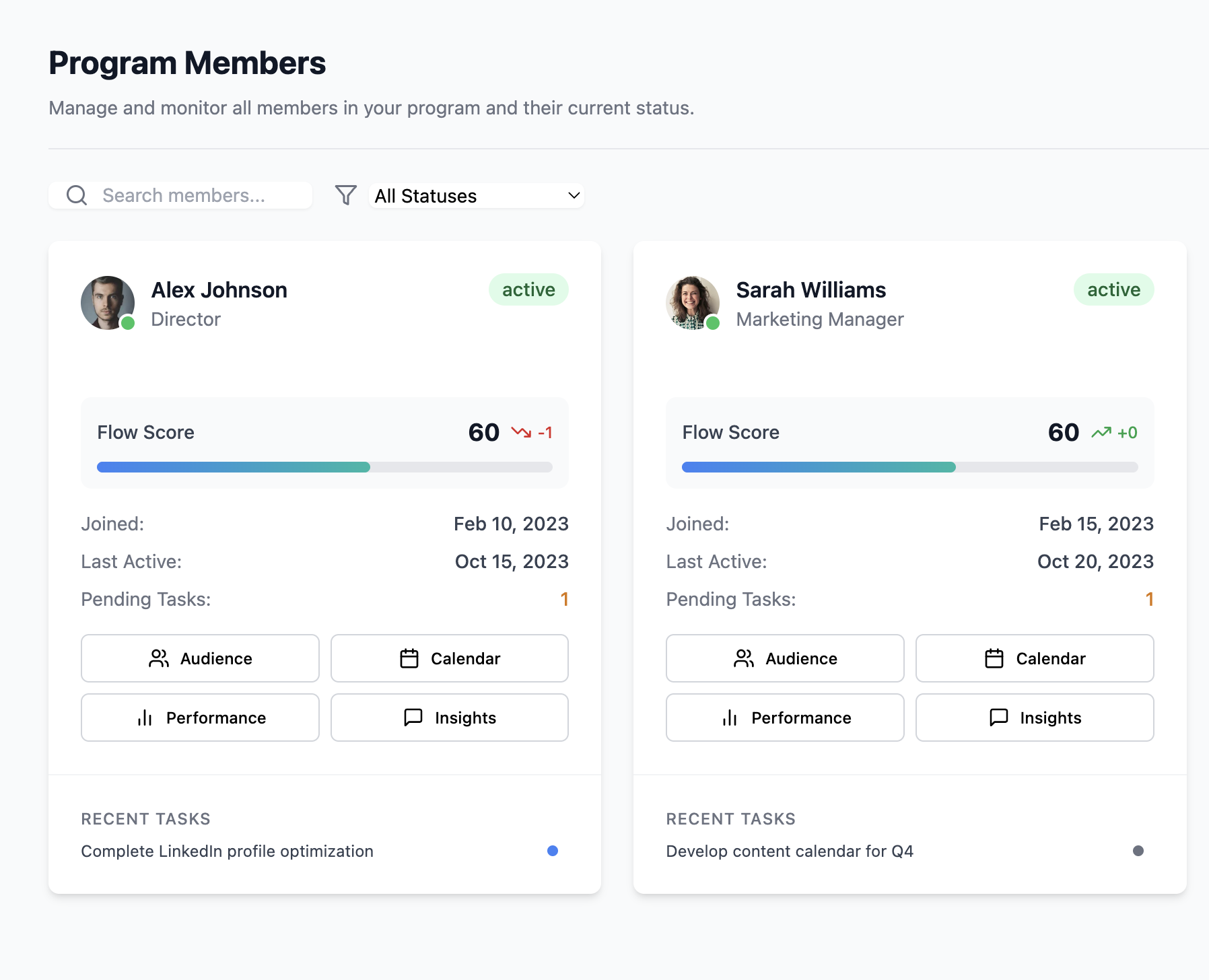The height and width of the screenshot is (980, 1209).
Task: Click the active badge on Sarah Williams' card
Action: pyautogui.click(x=1113, y=289)
